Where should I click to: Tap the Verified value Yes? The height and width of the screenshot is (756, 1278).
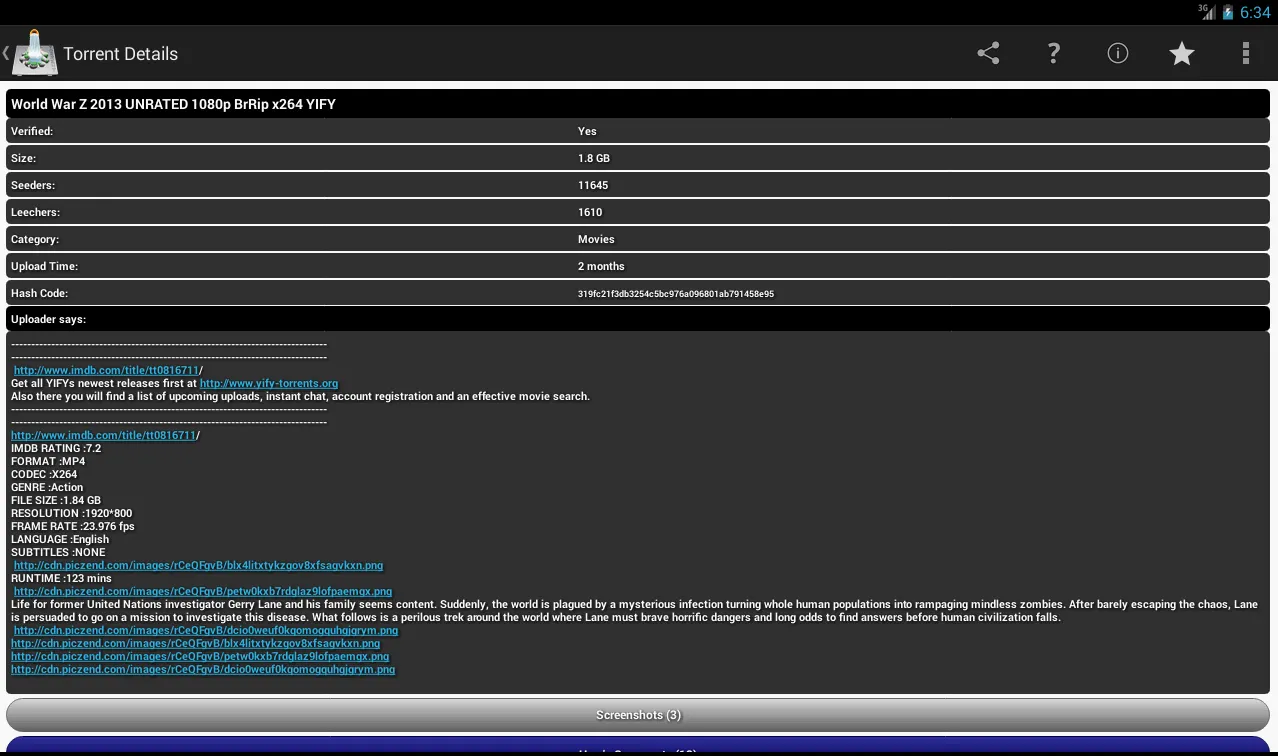tap(587, 131)
